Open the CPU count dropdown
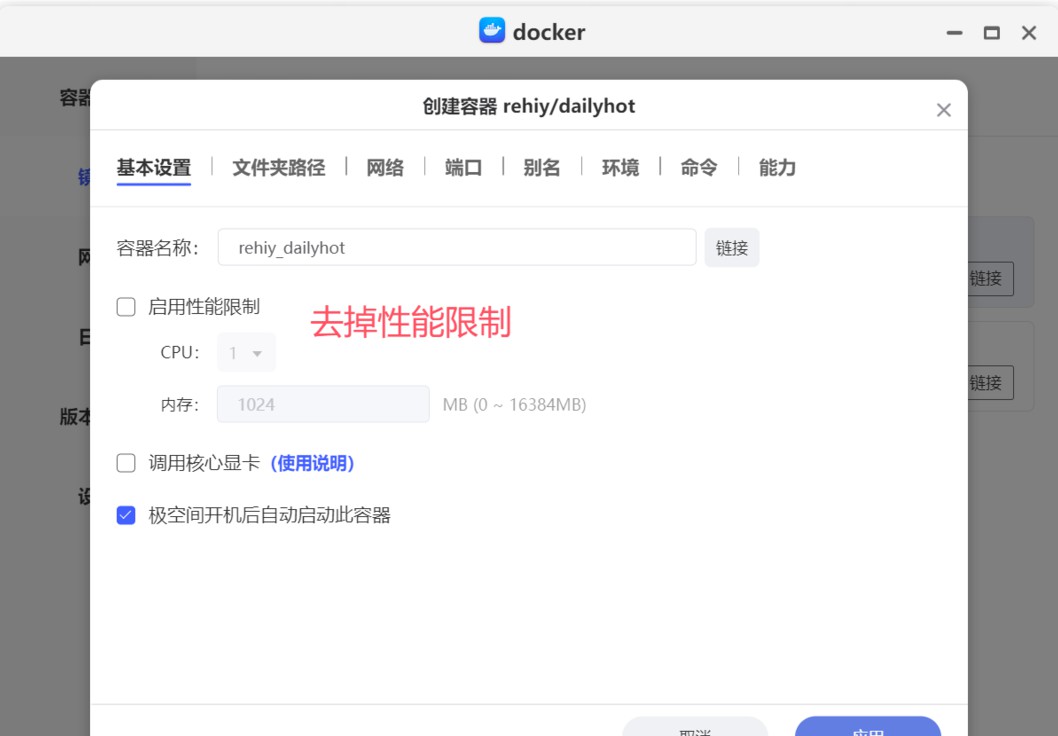Image resolution: width=1058 pixels, height=736 pixels. point(246,352)
